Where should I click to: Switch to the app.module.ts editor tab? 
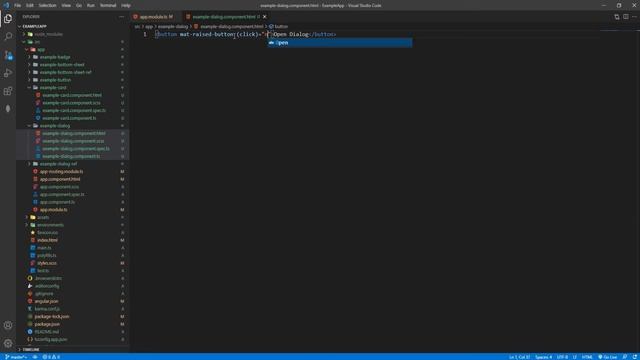pyautogui.click(x=153, y=17)
